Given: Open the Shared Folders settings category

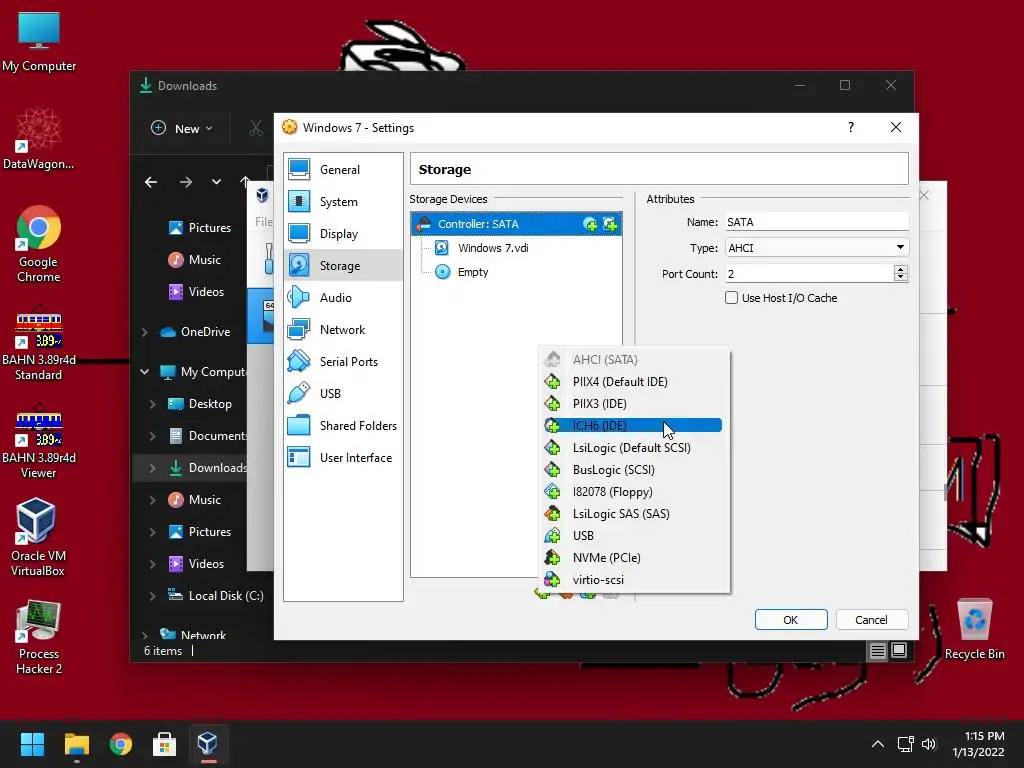Looking at the screenshot, I should [344, 426].
